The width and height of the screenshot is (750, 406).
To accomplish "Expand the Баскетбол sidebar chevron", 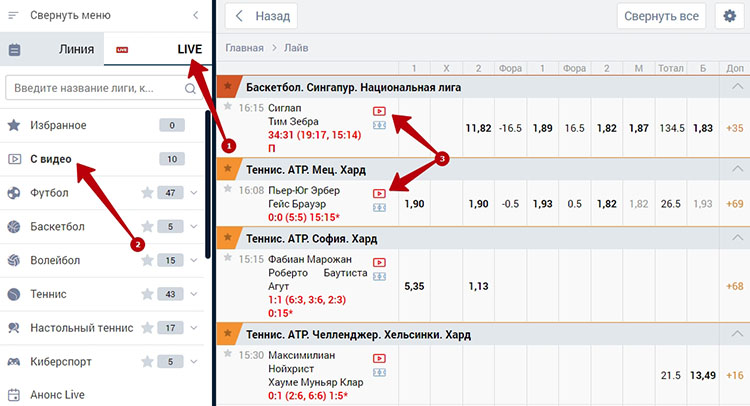I will (x=194, y=227).
